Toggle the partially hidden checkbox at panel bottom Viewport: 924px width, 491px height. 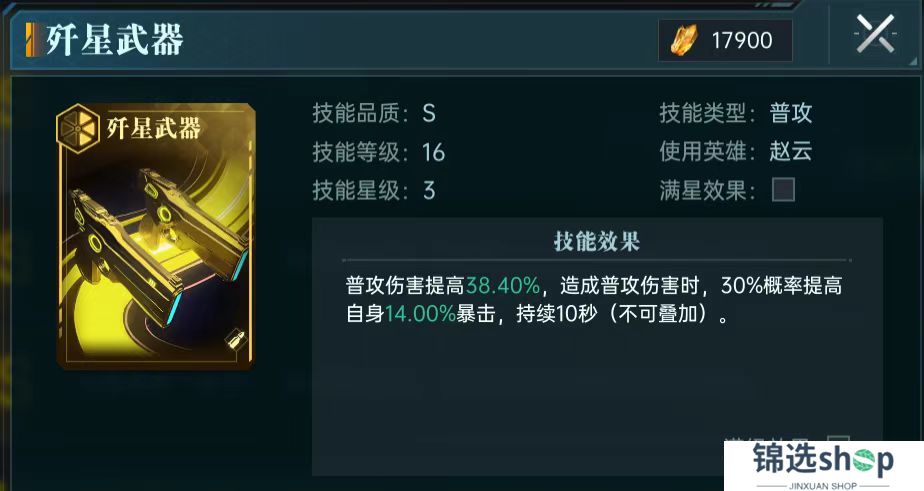pos(838,439)
